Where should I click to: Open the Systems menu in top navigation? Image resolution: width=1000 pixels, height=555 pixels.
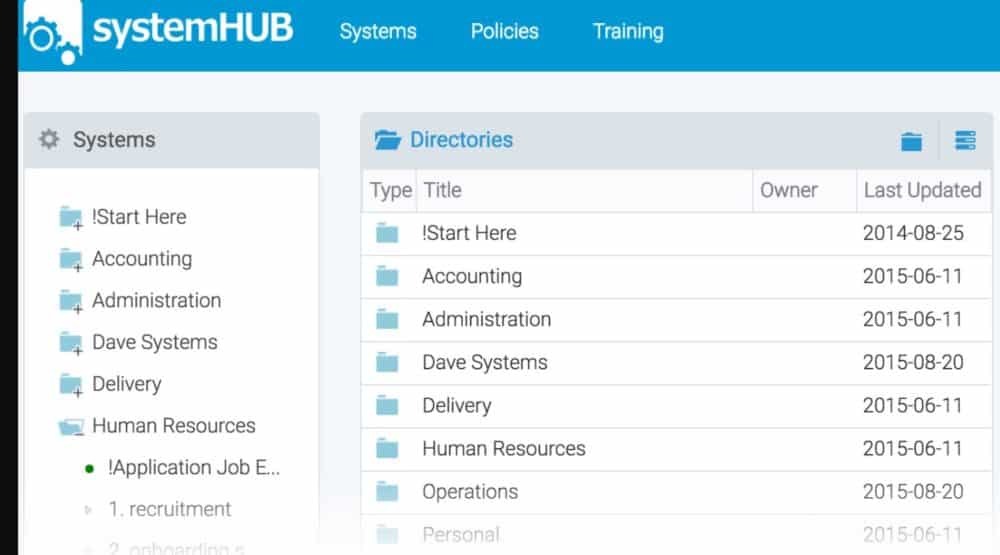click(378, 32)
